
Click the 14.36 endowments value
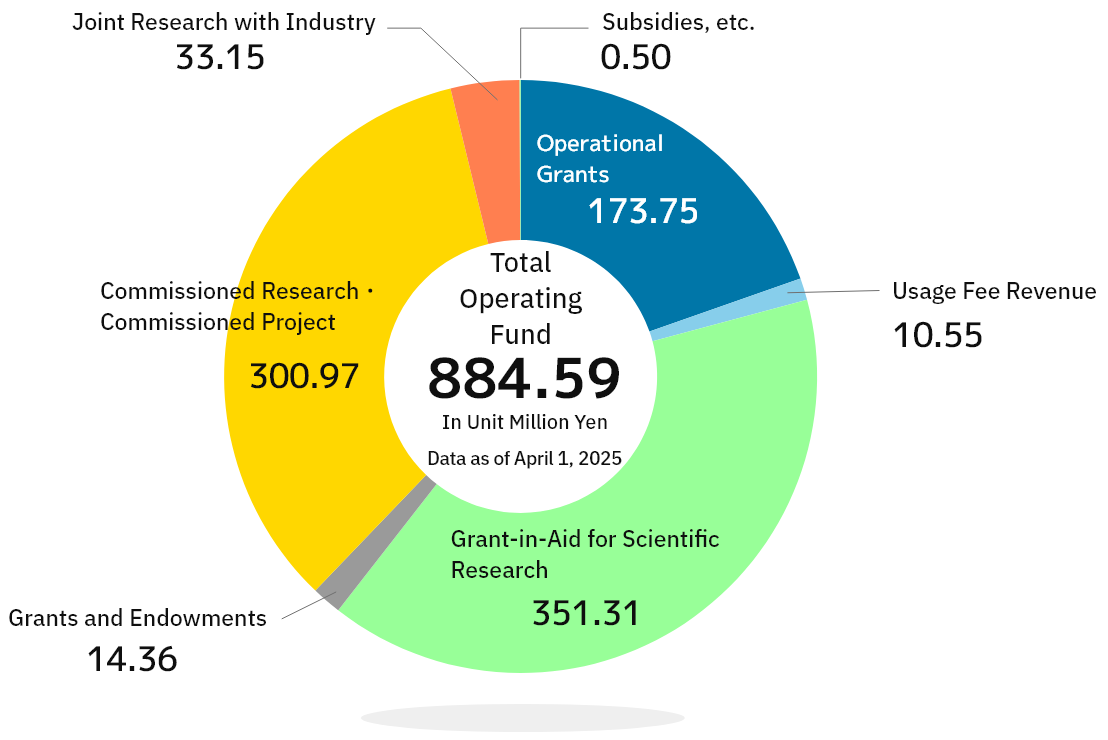pos(132,659)
